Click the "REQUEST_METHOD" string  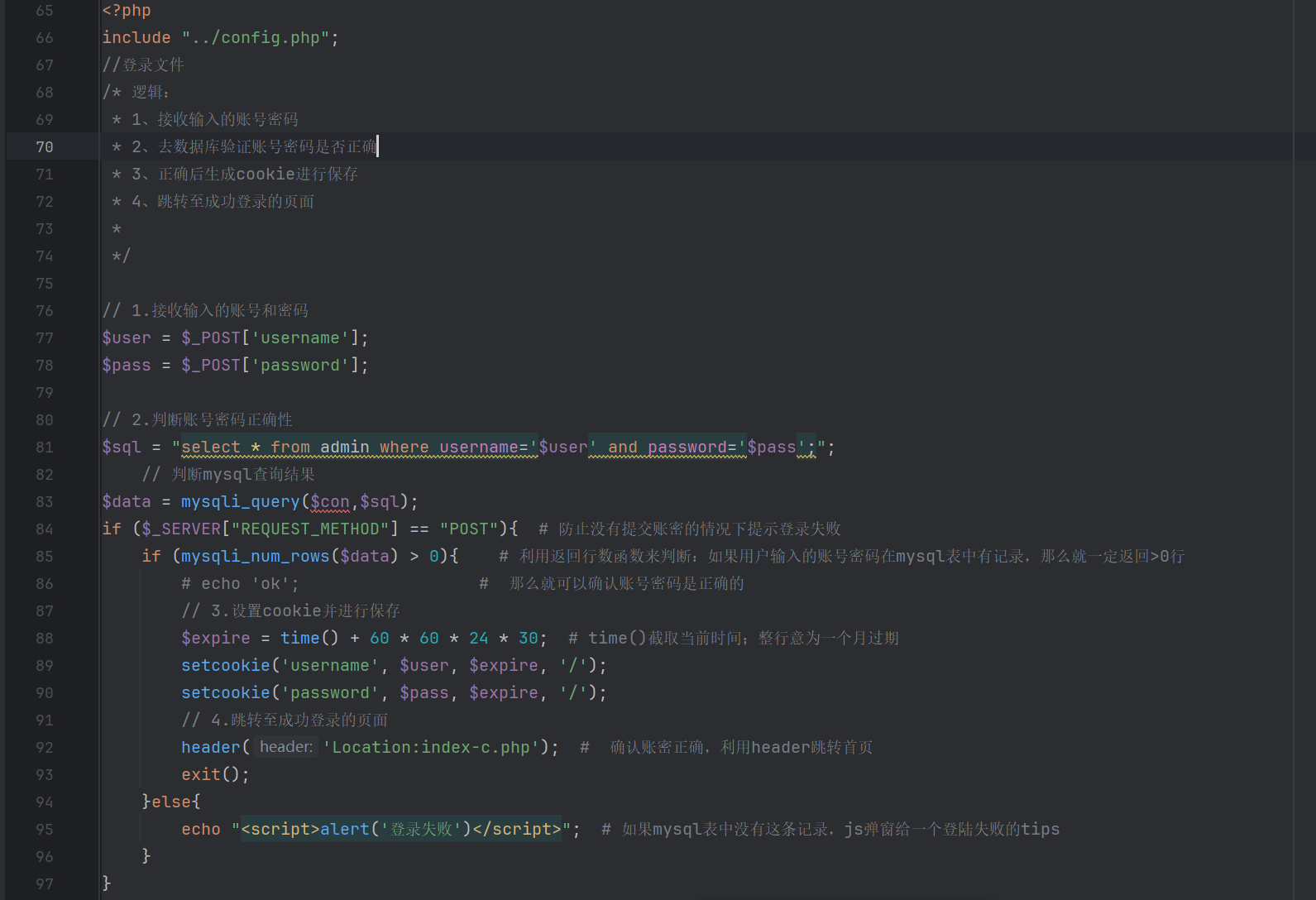point(310,529)
